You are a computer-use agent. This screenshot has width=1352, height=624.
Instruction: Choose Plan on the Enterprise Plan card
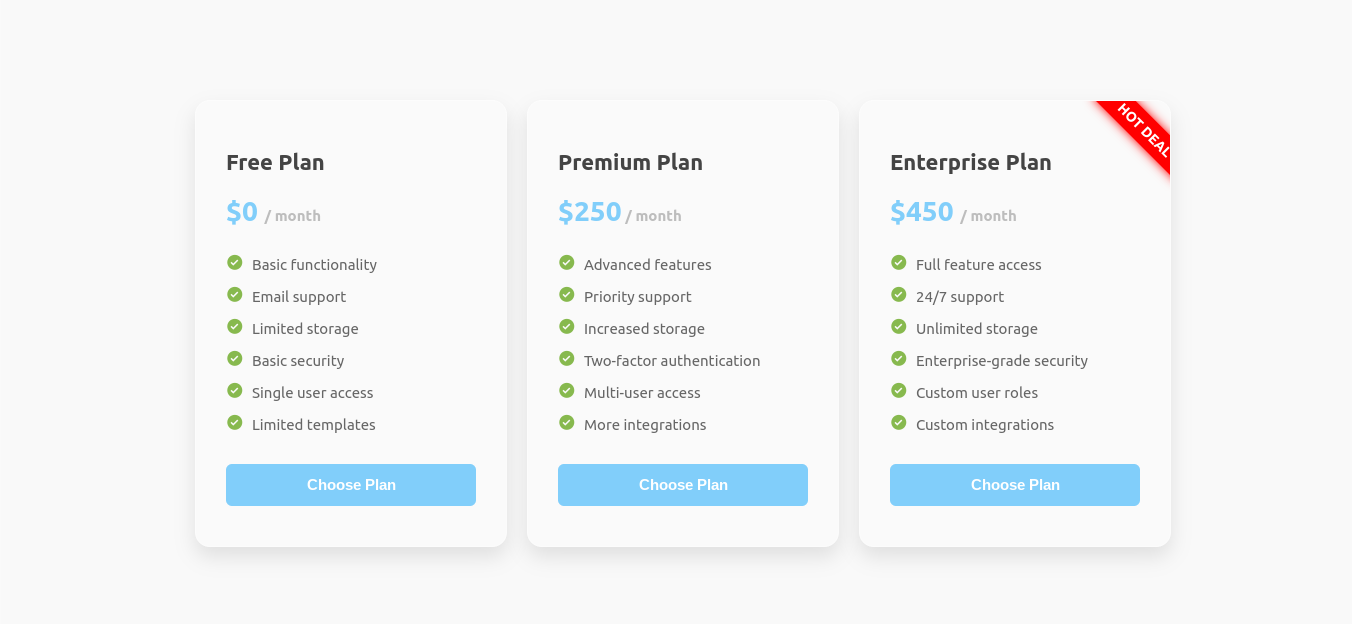1014,484
